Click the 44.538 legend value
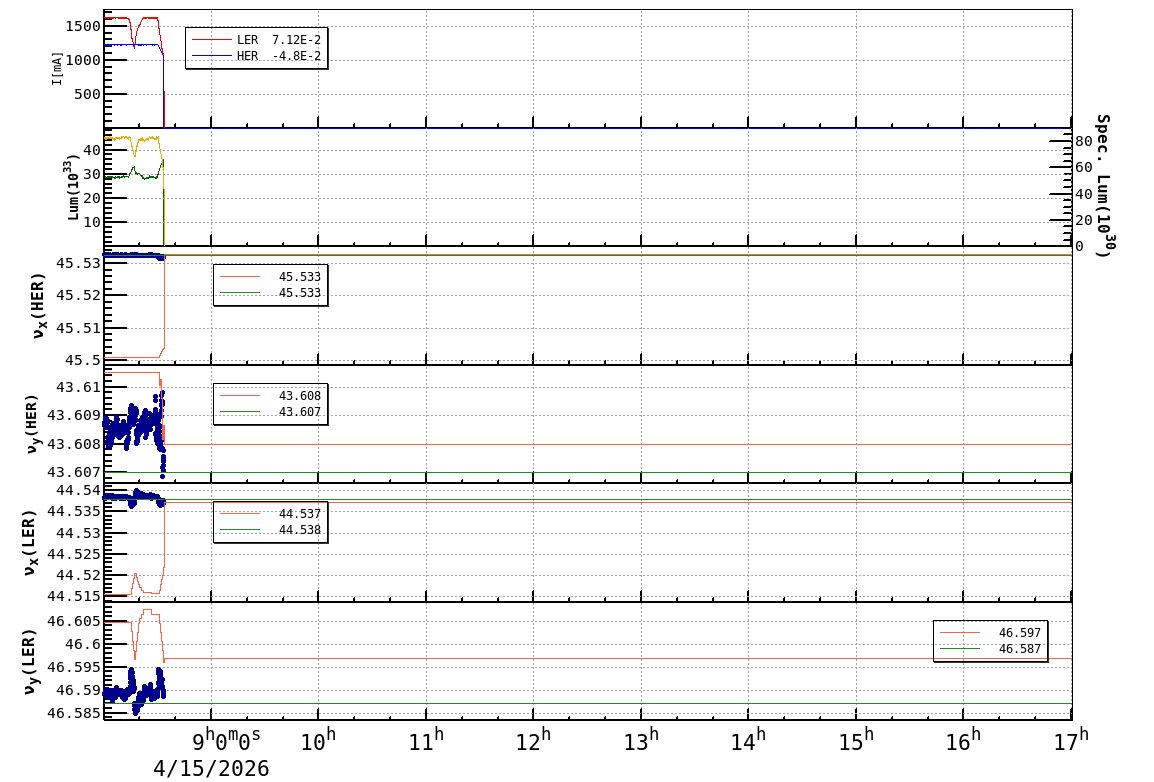Viewport: 1154px width, 782px height. [x=300, y=530]
